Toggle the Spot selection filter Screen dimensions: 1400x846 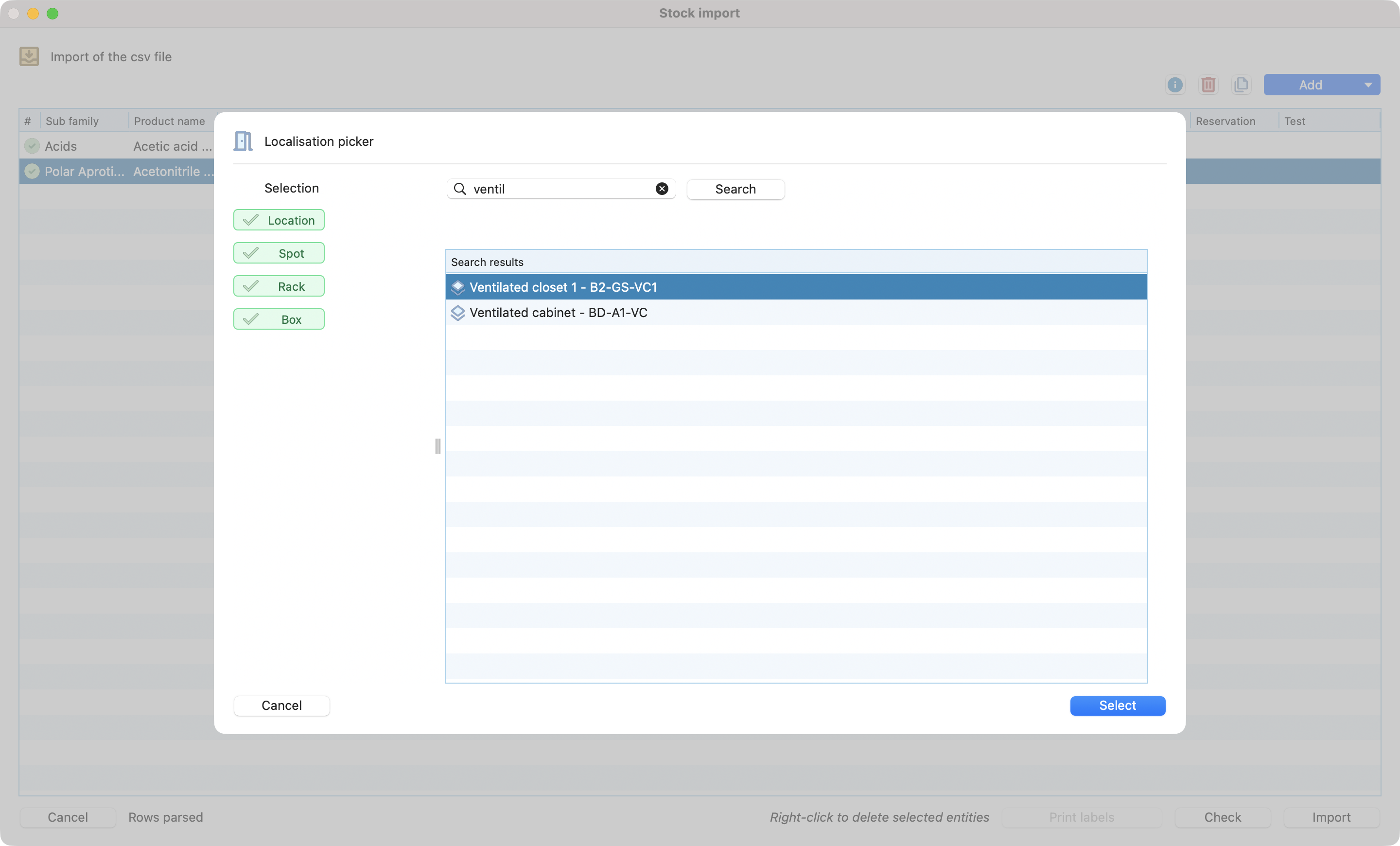click(x=279, y=253)
